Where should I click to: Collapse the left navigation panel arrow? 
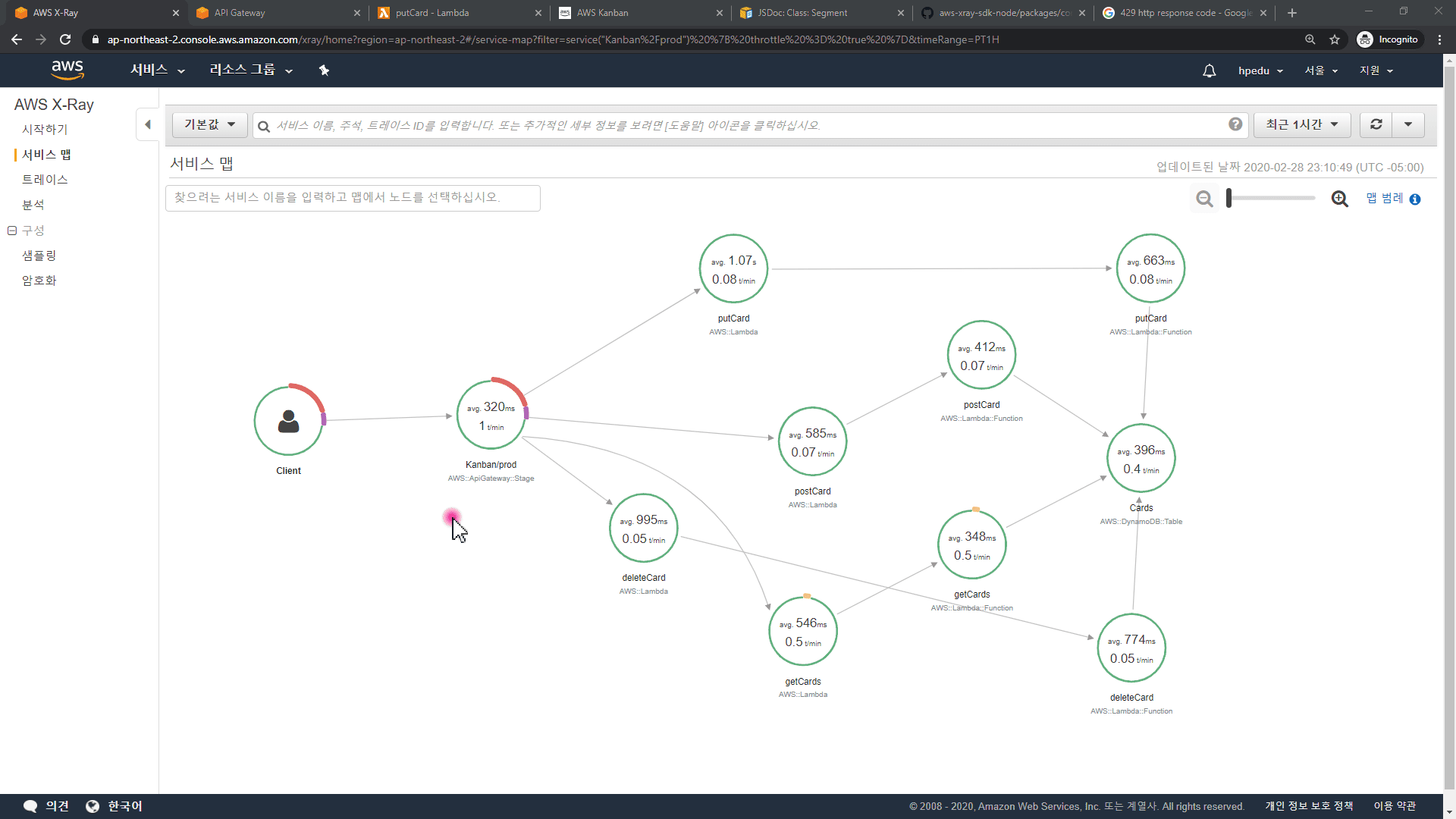148,124
